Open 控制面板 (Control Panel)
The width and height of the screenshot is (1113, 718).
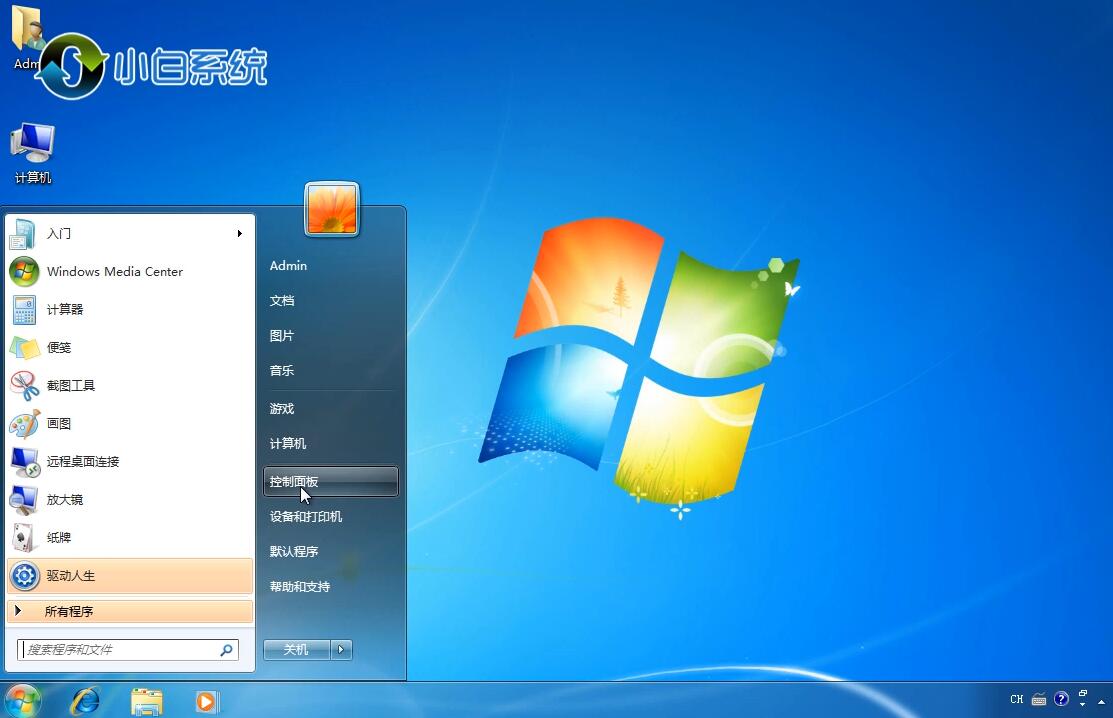(x=294, y=481)
